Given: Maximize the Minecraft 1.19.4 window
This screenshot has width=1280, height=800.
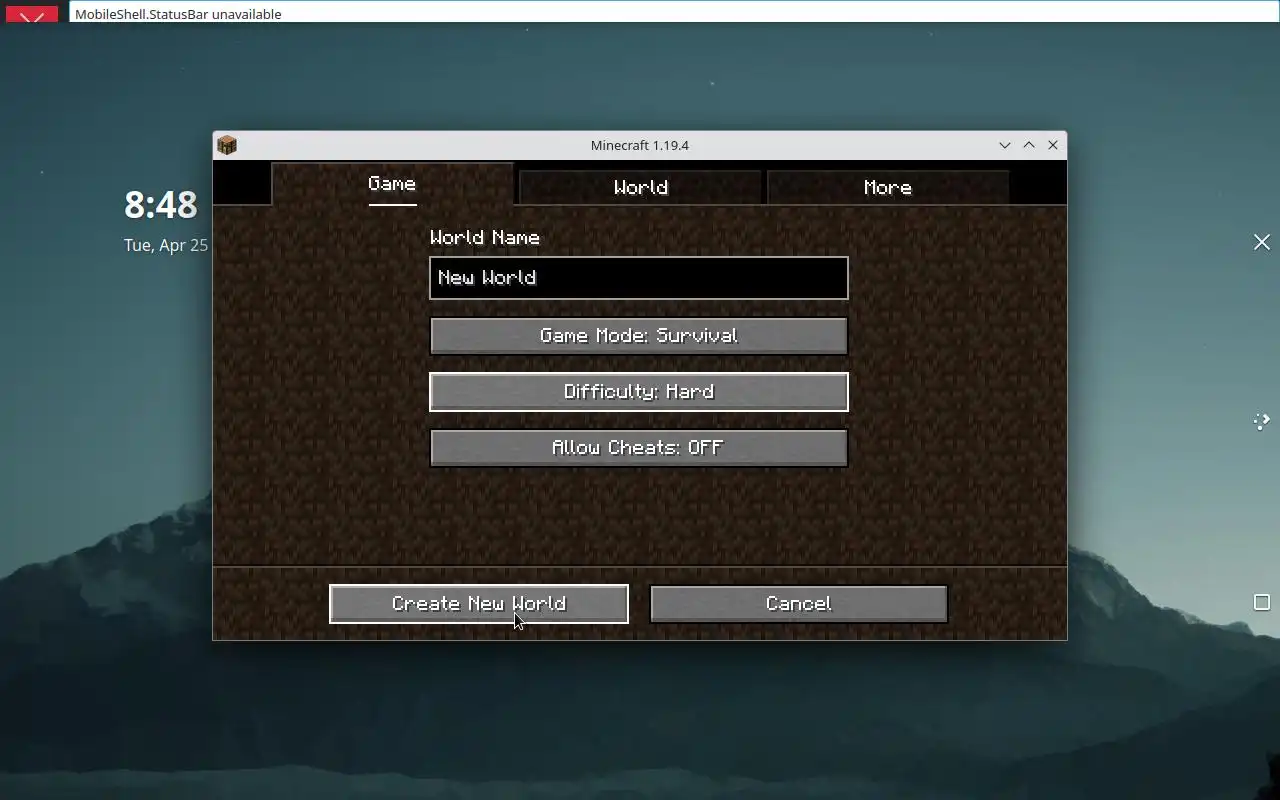Looking at the screenshot, I should click(x=1029, y=145).
